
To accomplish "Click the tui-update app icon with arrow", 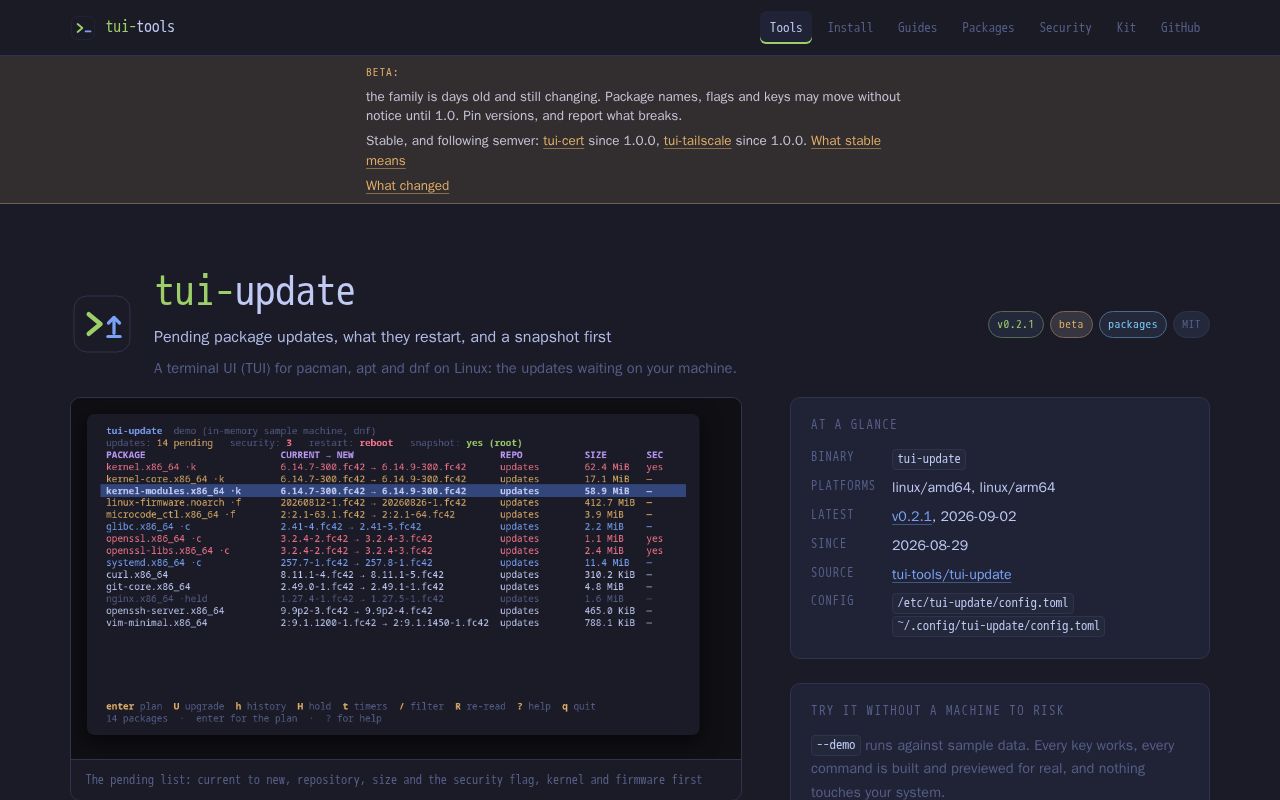I will coord(102,324).
